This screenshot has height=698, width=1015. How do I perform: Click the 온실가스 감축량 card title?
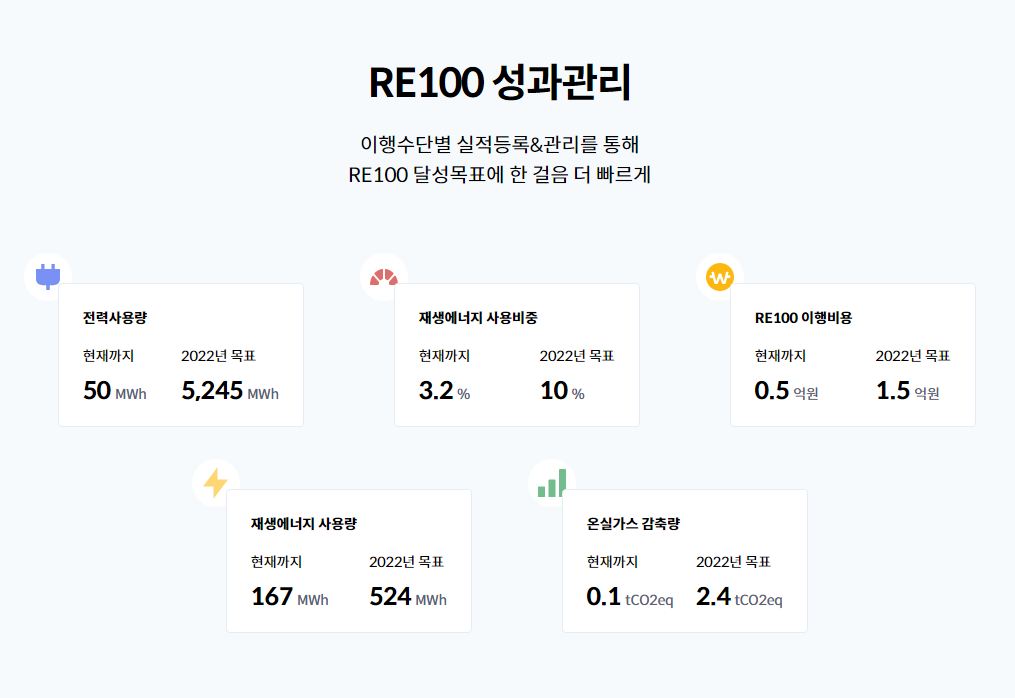[633, 523]
